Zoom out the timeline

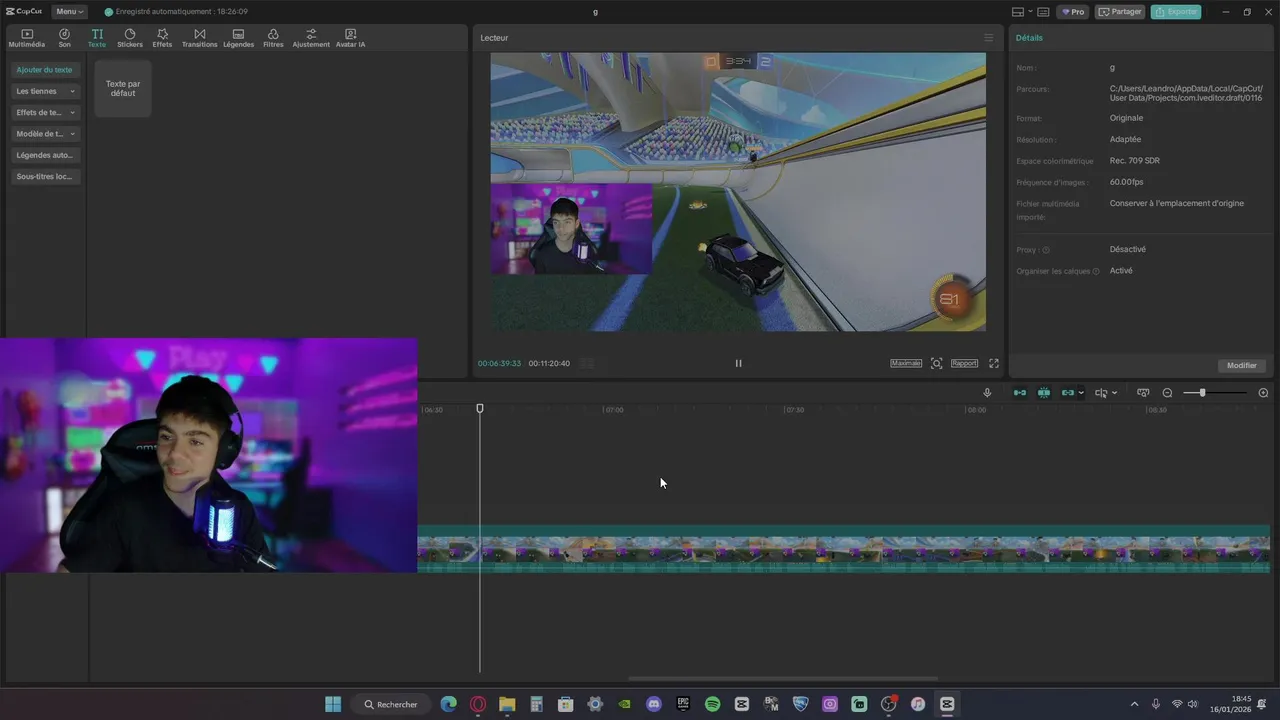tap(1167, 393)
